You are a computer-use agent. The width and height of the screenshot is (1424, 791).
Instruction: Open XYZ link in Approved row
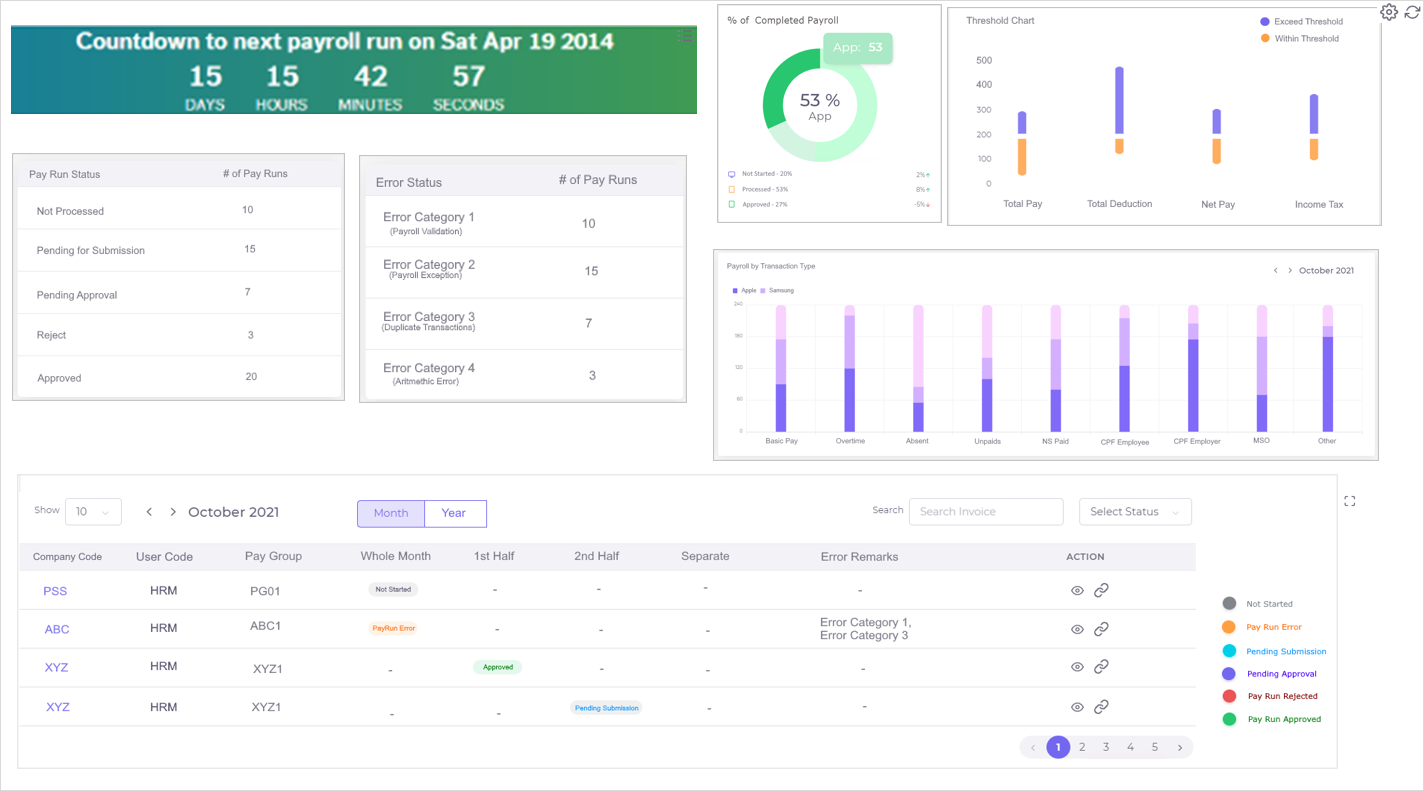[57, 667]
